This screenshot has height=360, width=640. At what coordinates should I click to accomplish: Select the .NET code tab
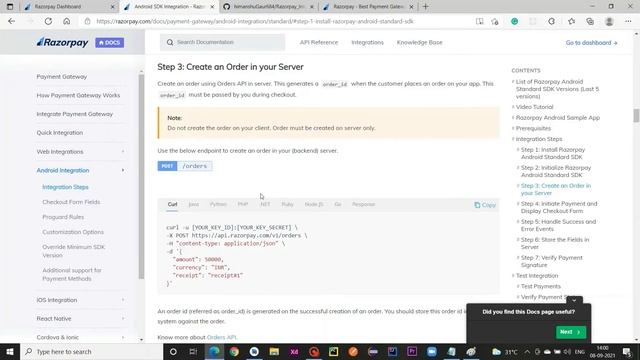pos(265,204)
